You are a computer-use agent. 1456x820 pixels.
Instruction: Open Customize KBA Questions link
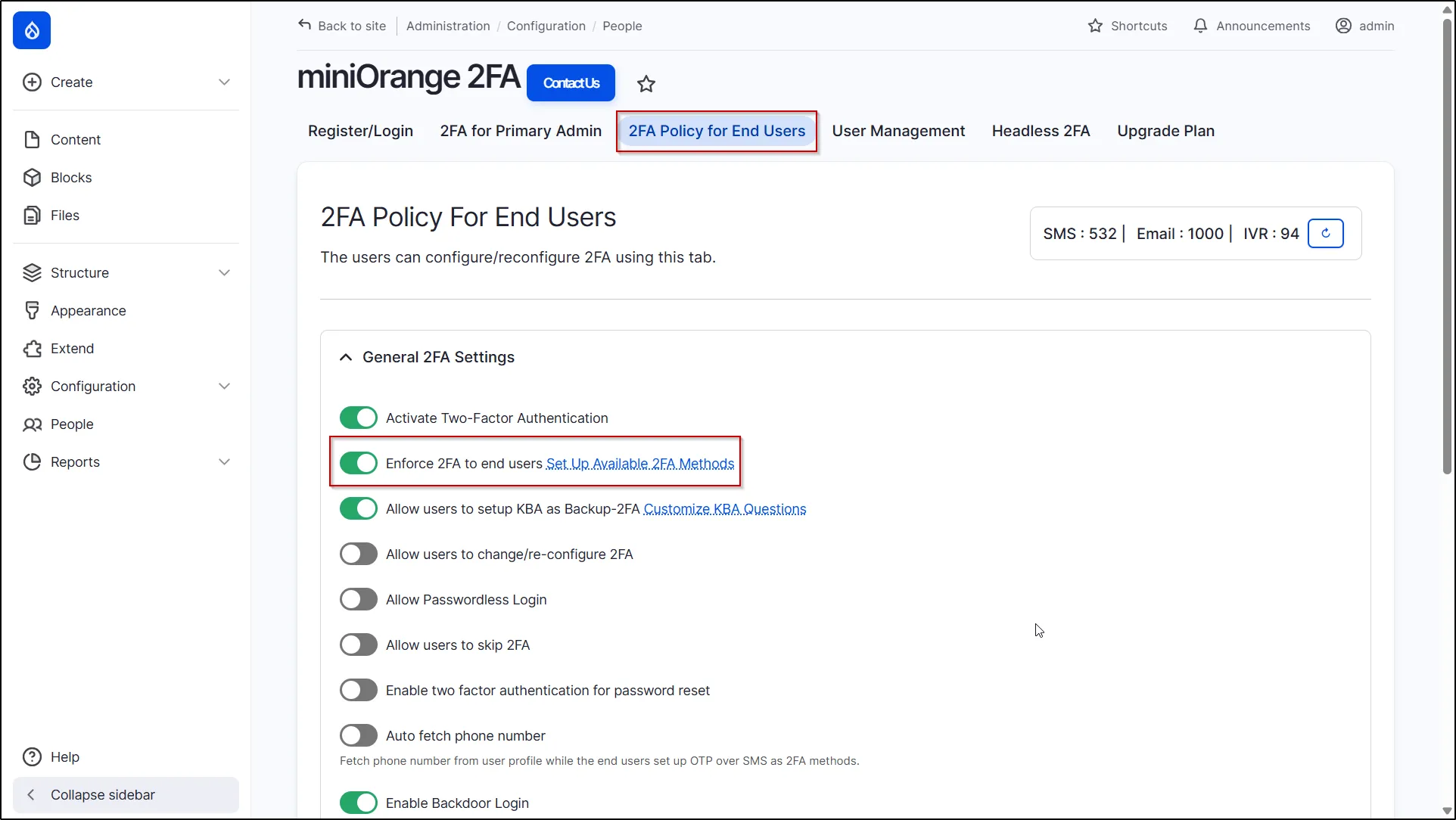(725, 509)
